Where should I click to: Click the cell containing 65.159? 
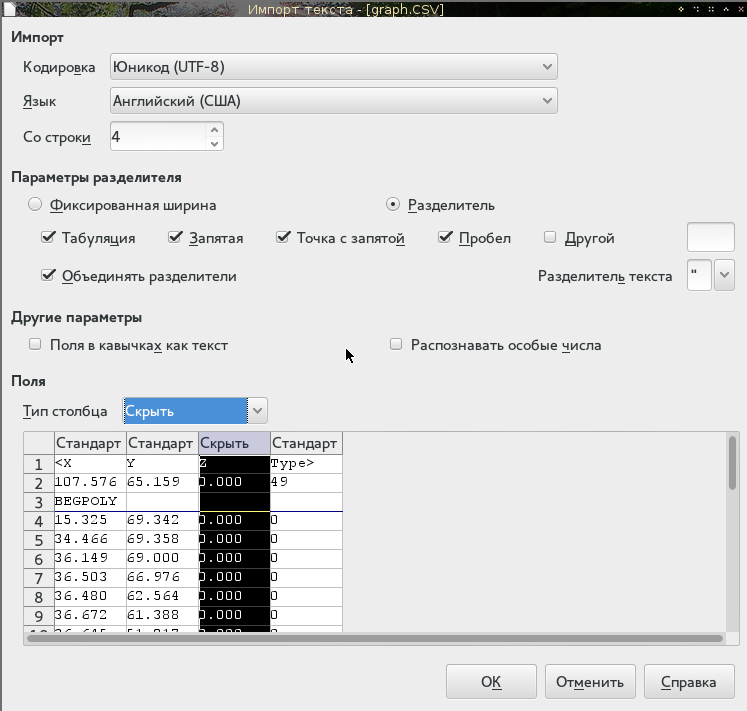[x=162, y=482]
